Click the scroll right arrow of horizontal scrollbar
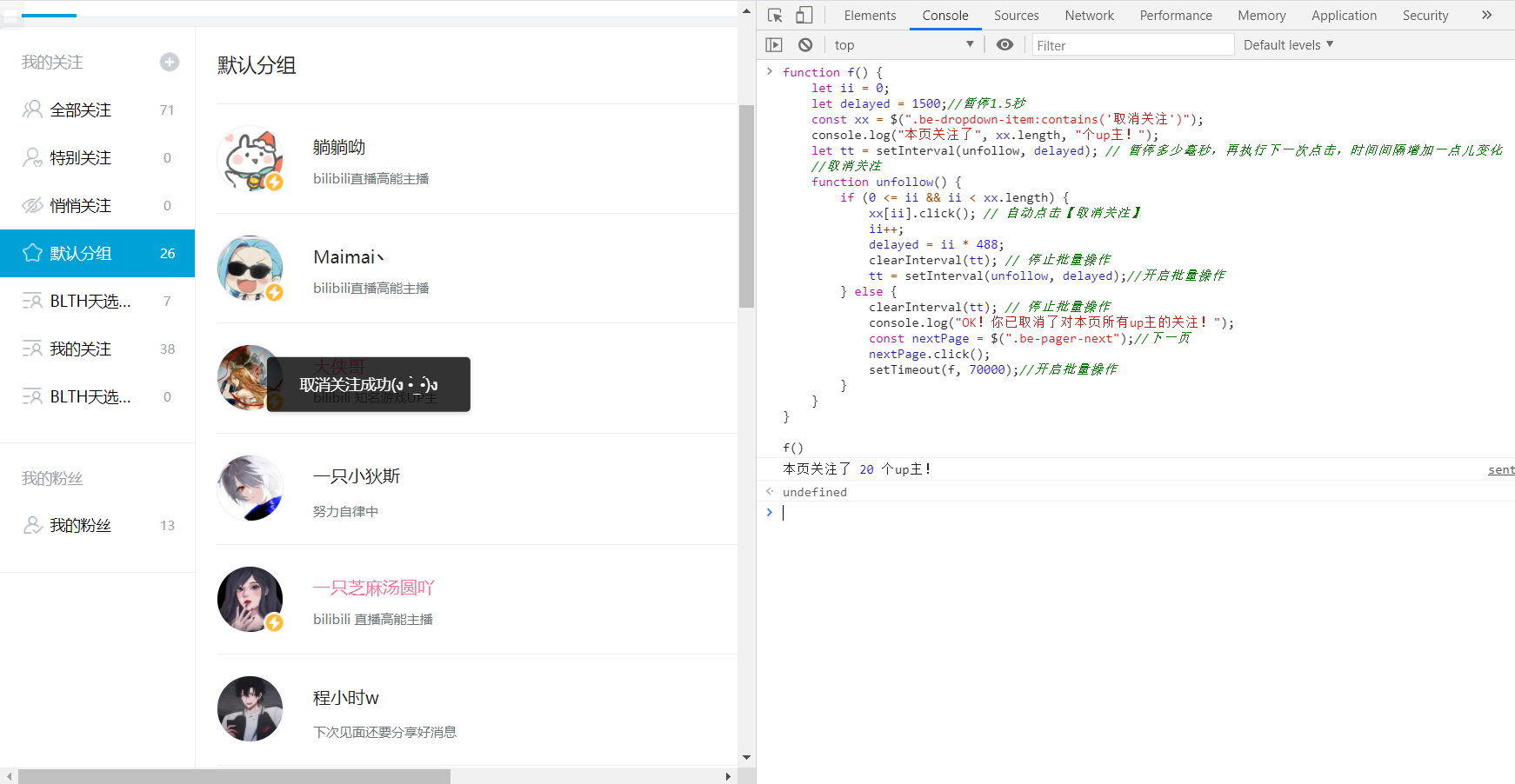1515x784 pixels. [x=728, y=776]
